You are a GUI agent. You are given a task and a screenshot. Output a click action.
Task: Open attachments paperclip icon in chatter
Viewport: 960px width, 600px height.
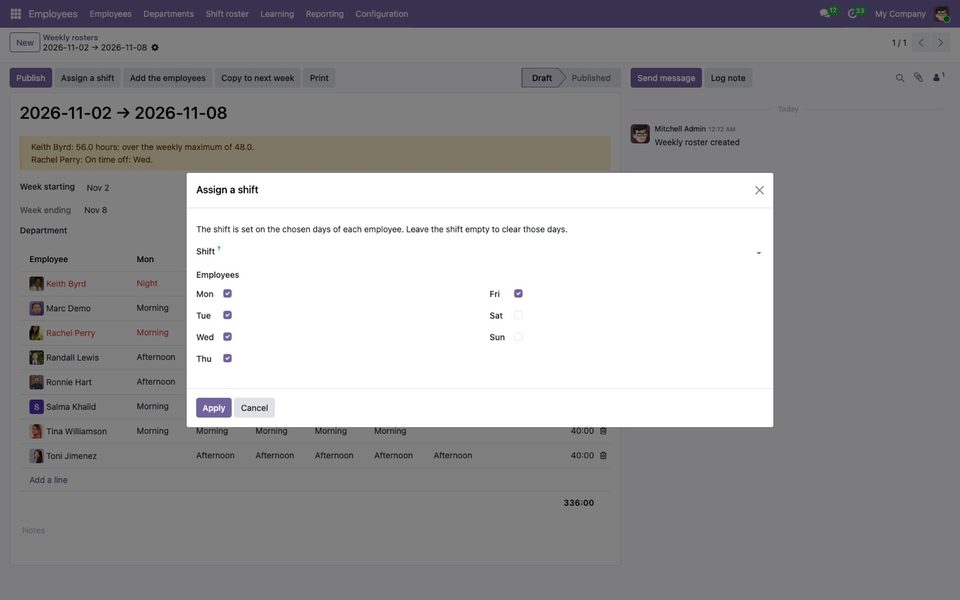coord(918,78)
